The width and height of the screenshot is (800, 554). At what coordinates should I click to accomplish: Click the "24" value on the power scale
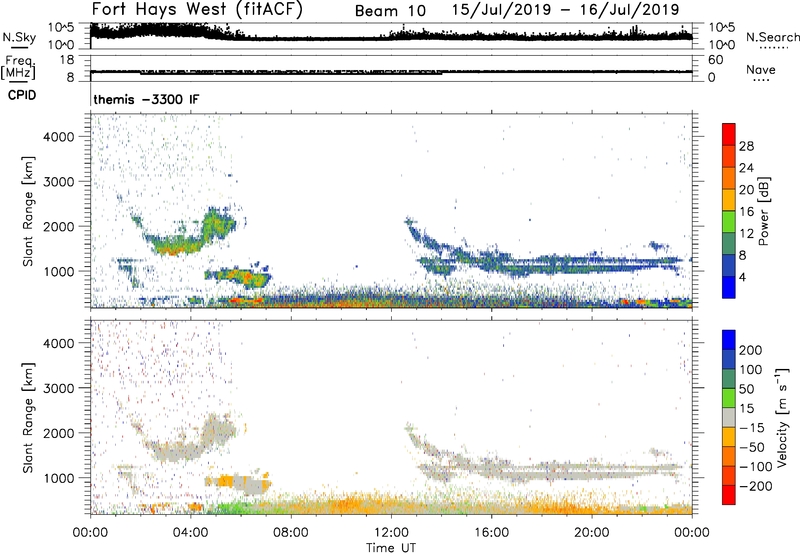point(746,168)
